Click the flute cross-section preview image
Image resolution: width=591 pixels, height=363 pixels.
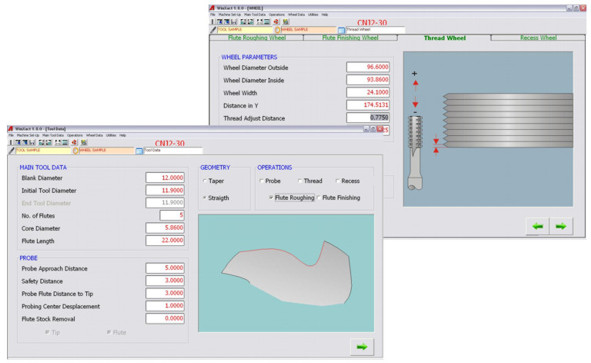[x=286, y=273]
